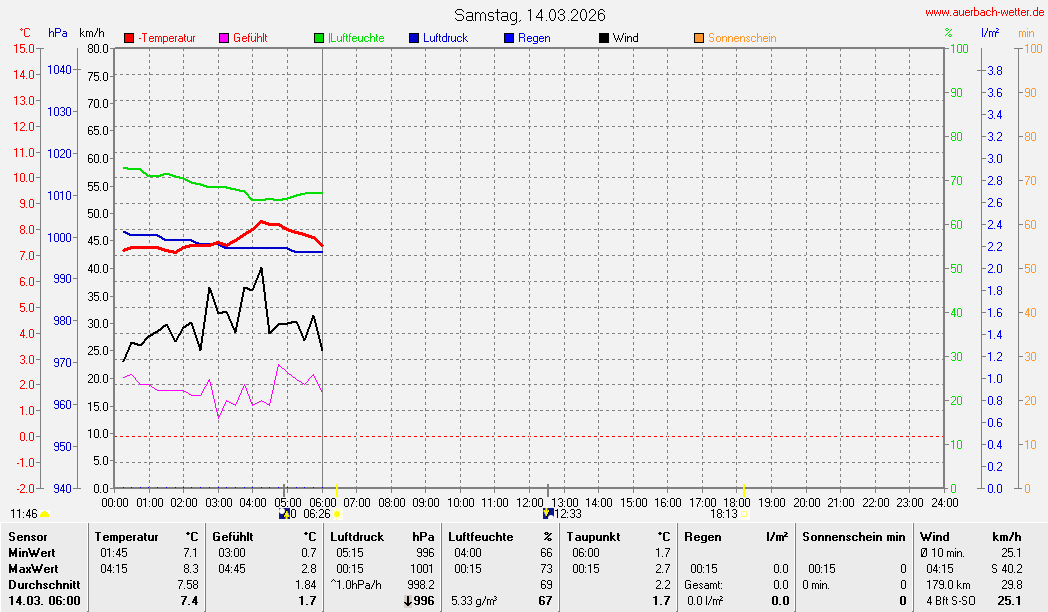
Task: Click the orange Sonnenschein legend square
Action: (699, 38)
